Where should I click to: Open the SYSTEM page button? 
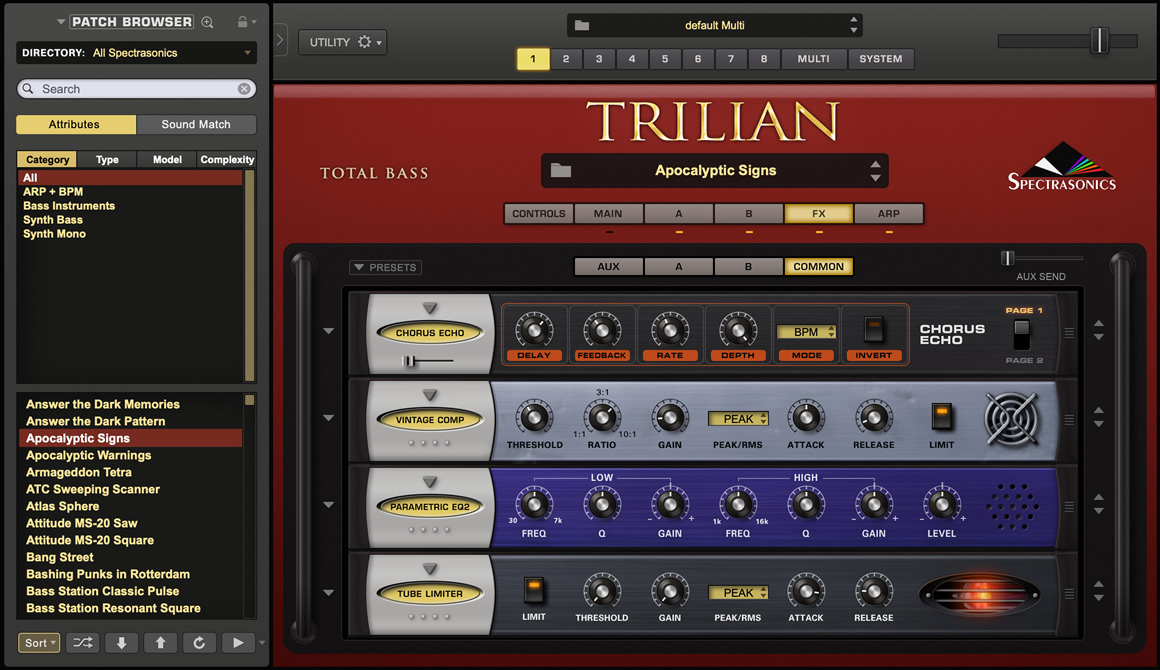880,59
